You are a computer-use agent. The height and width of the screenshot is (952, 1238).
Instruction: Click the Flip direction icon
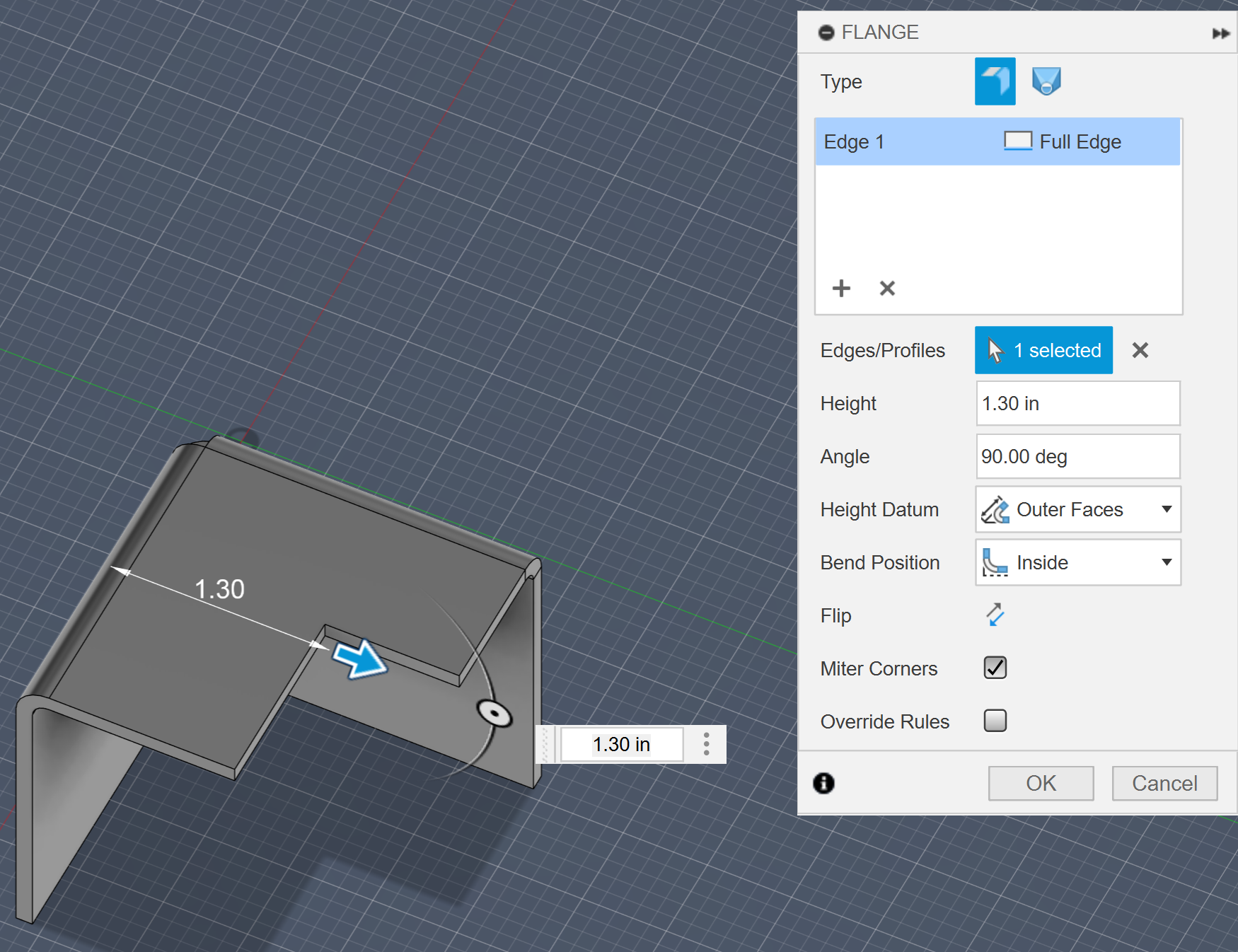tap(995, 615)
